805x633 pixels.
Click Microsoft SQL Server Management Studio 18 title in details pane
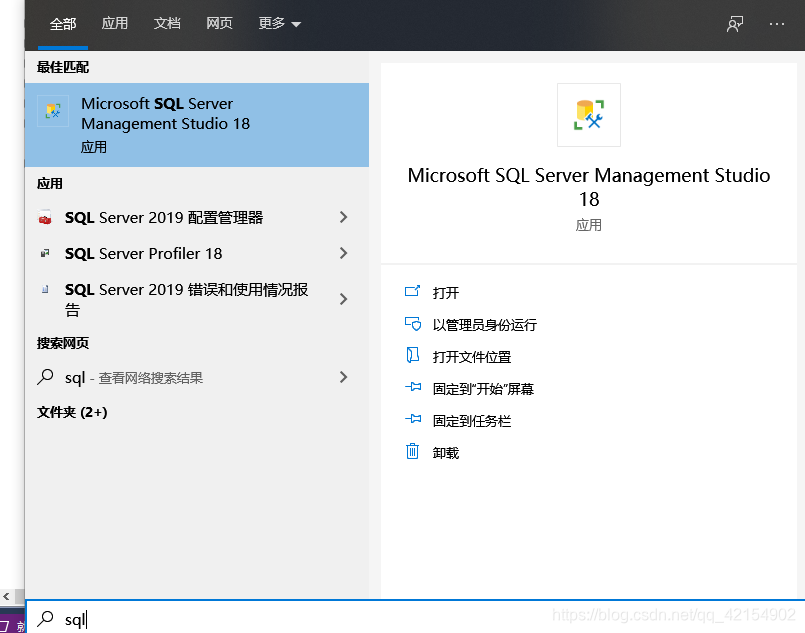589,187
